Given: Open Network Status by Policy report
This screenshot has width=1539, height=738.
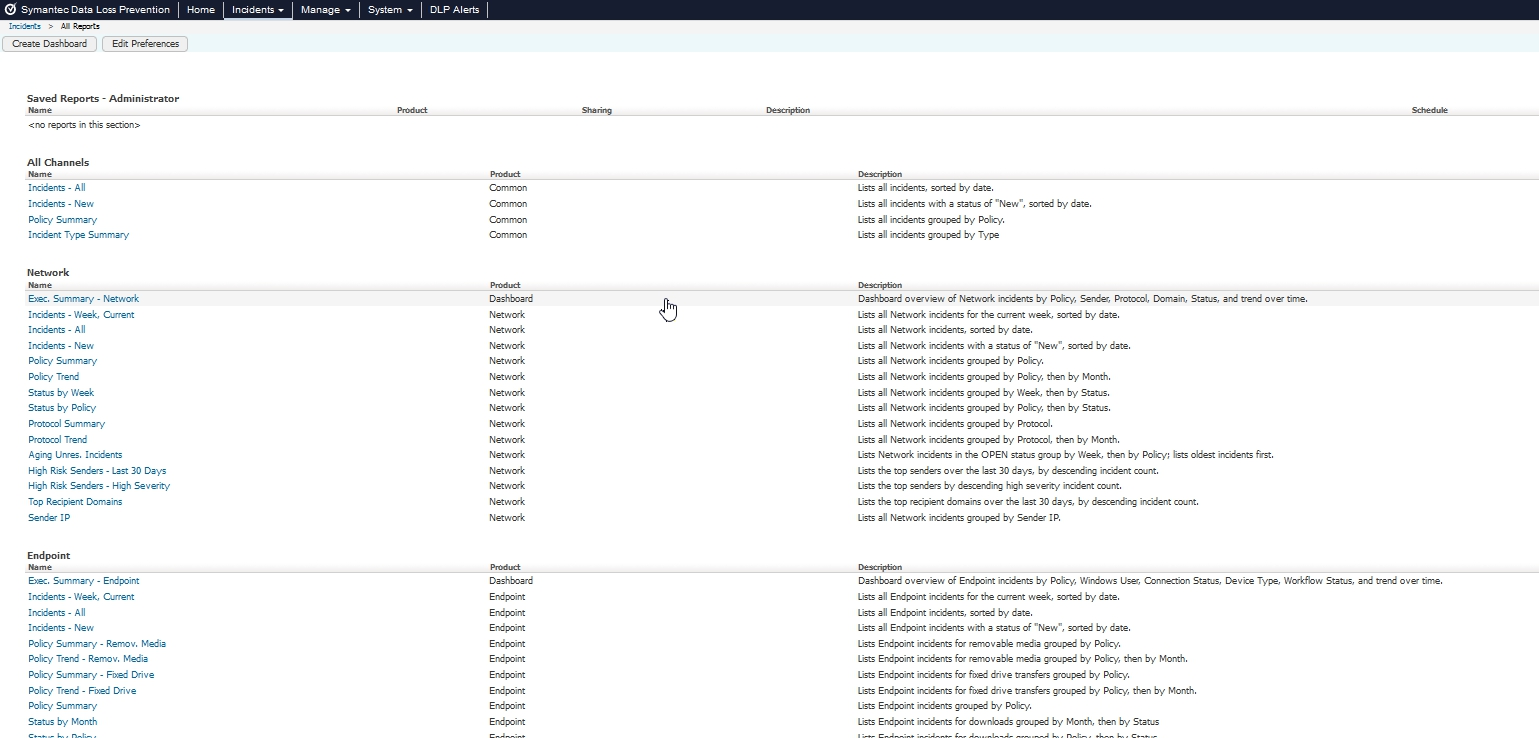Looking at the screenshot, I should point(62,408).
